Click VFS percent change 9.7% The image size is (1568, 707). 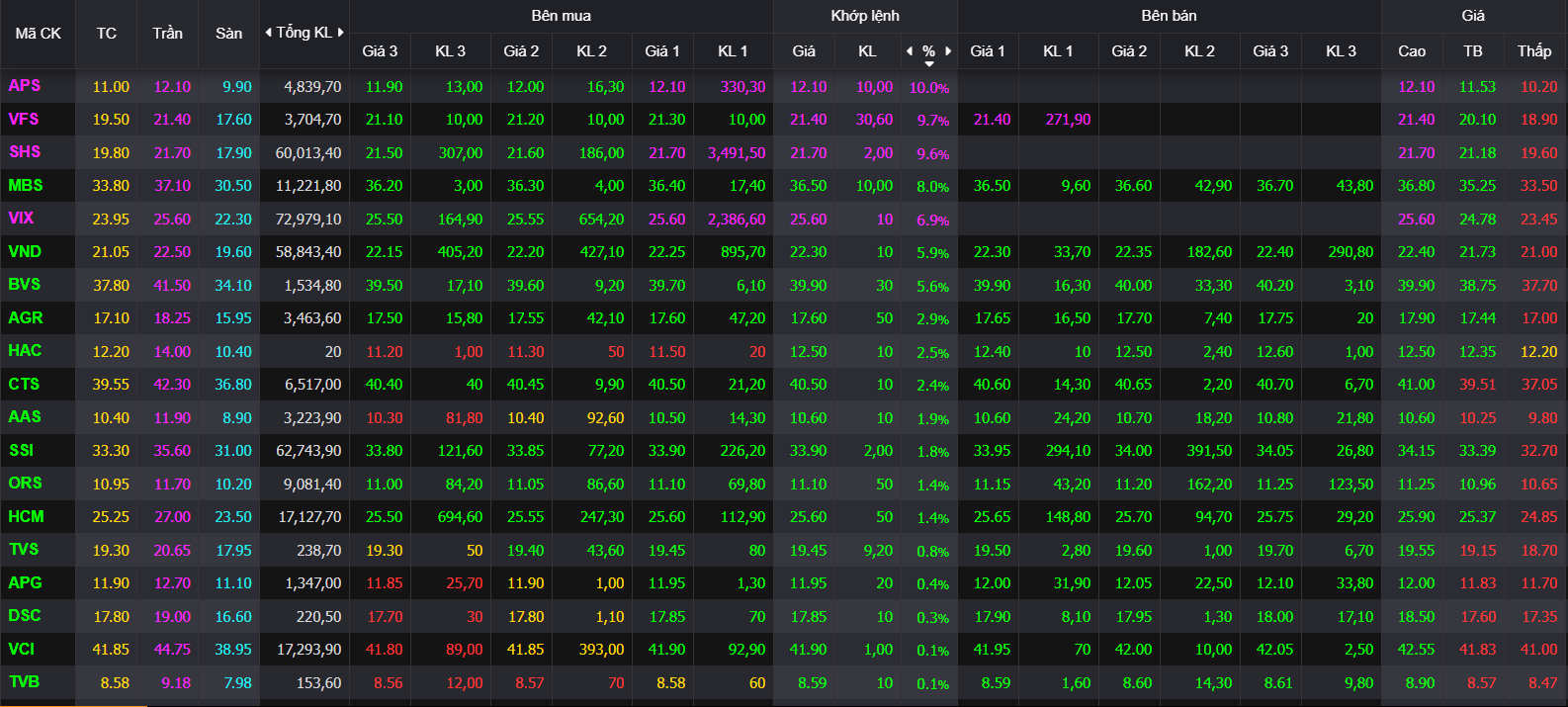click(x=933, y=121)
